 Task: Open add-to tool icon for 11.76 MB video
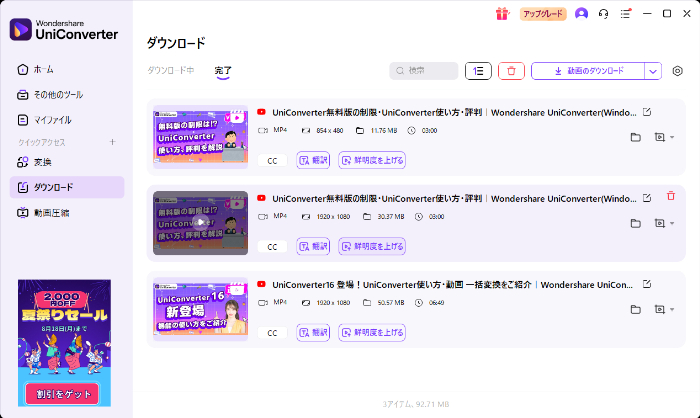pos(659,137)
